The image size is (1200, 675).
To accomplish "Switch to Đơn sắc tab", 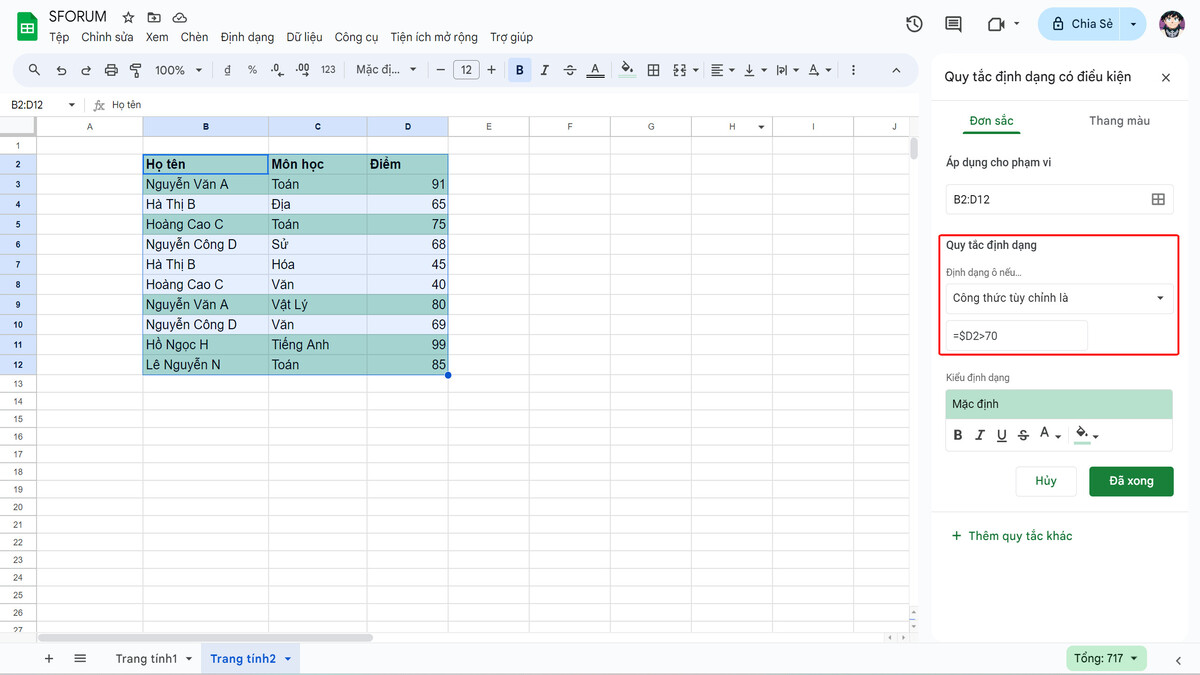I will point(991,121).
